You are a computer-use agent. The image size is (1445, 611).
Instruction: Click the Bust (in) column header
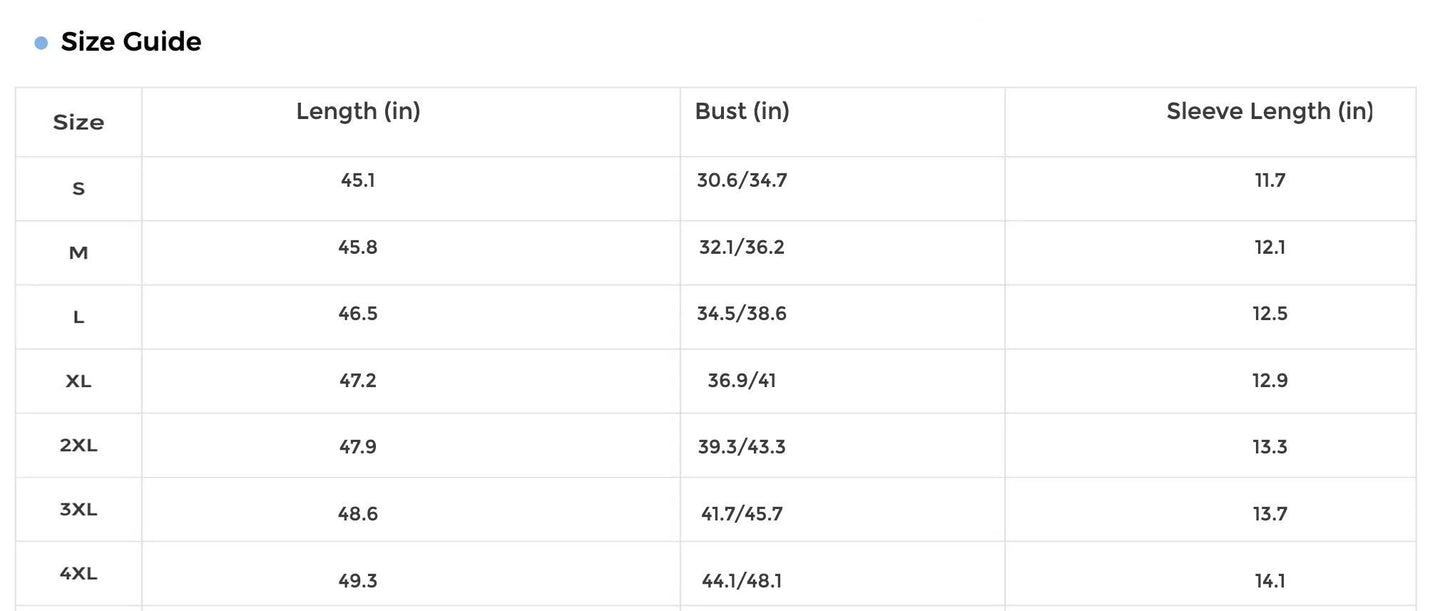(742, 111)
